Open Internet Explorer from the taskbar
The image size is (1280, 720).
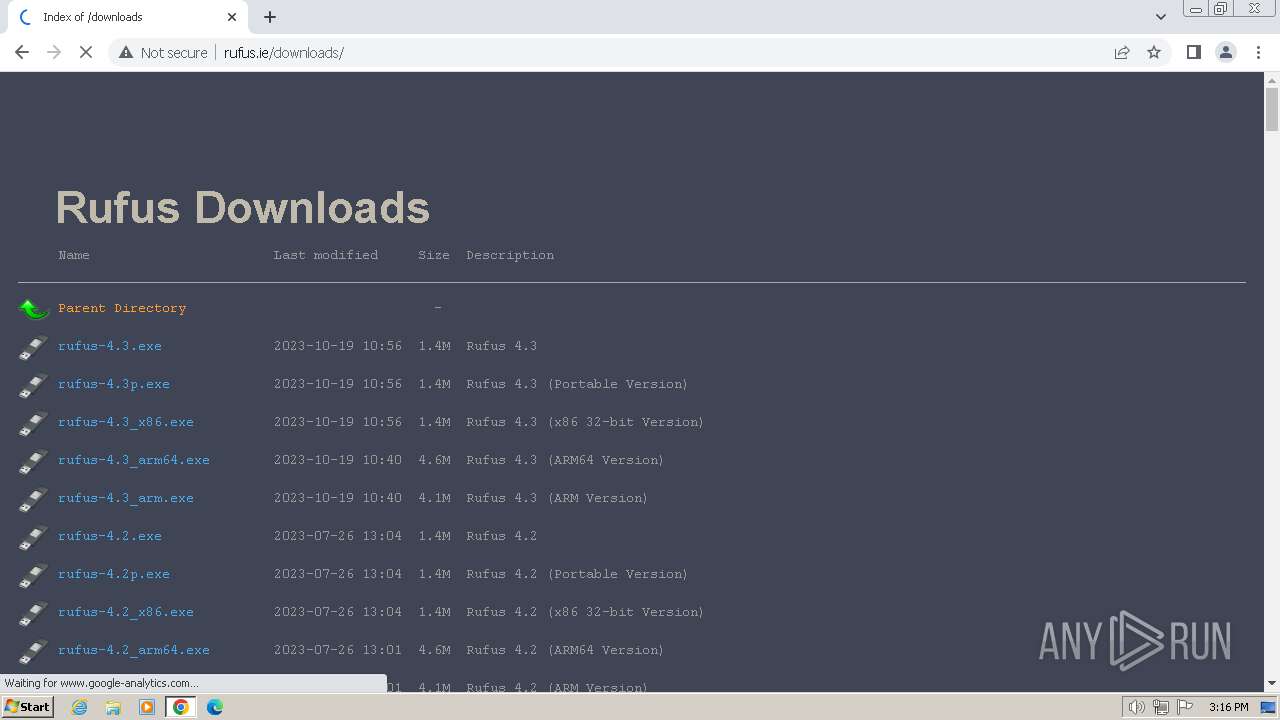[x=79, y=707]
